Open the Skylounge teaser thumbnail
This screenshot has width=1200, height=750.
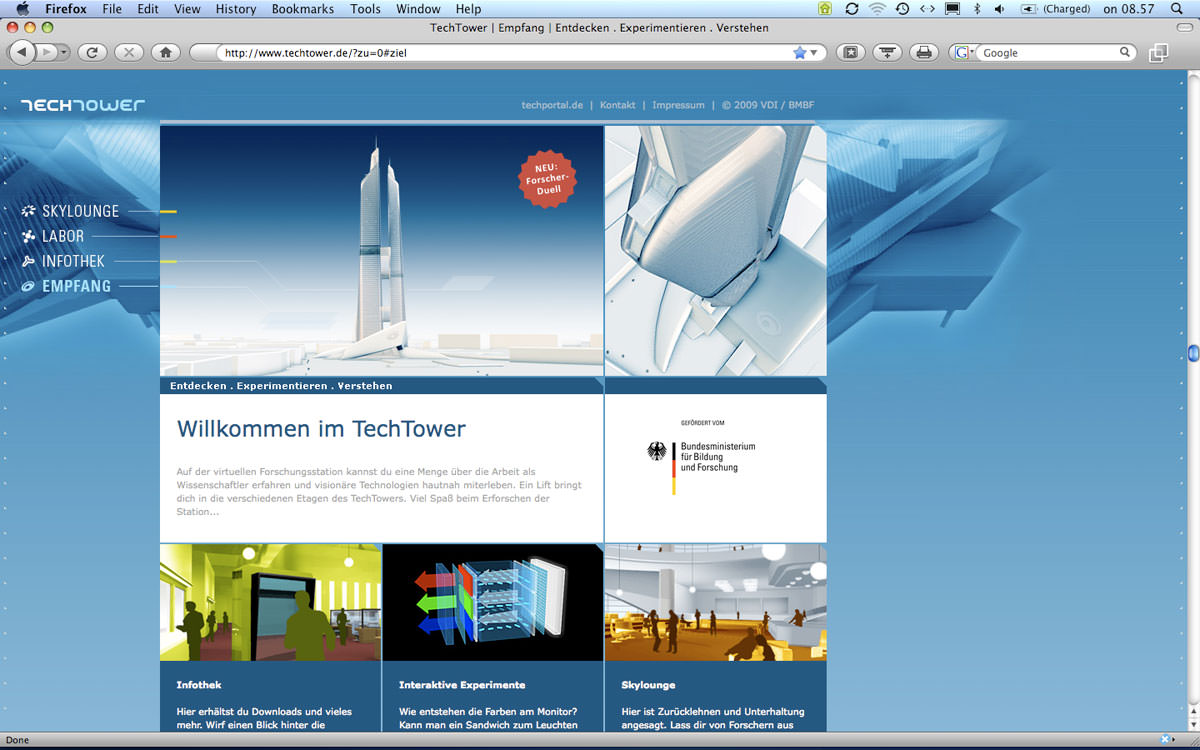716,602
